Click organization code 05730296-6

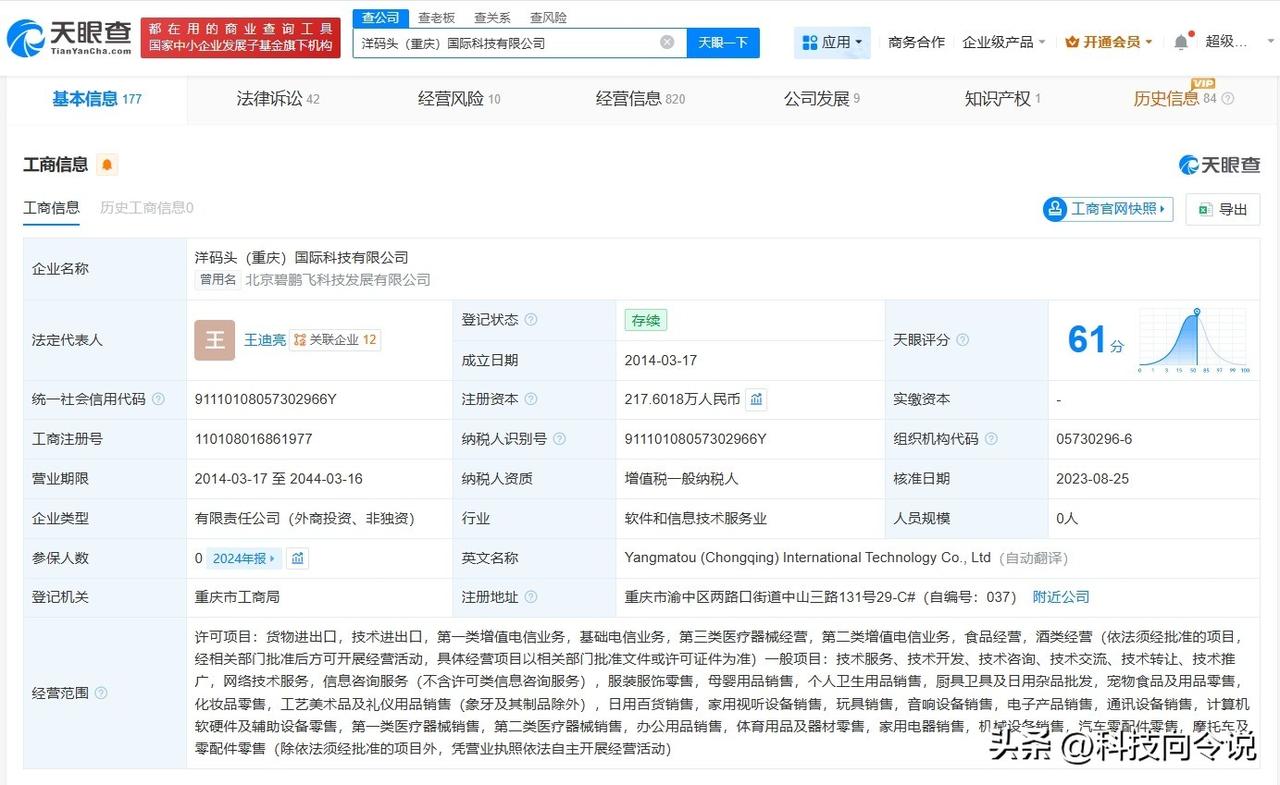point(1094,439)
